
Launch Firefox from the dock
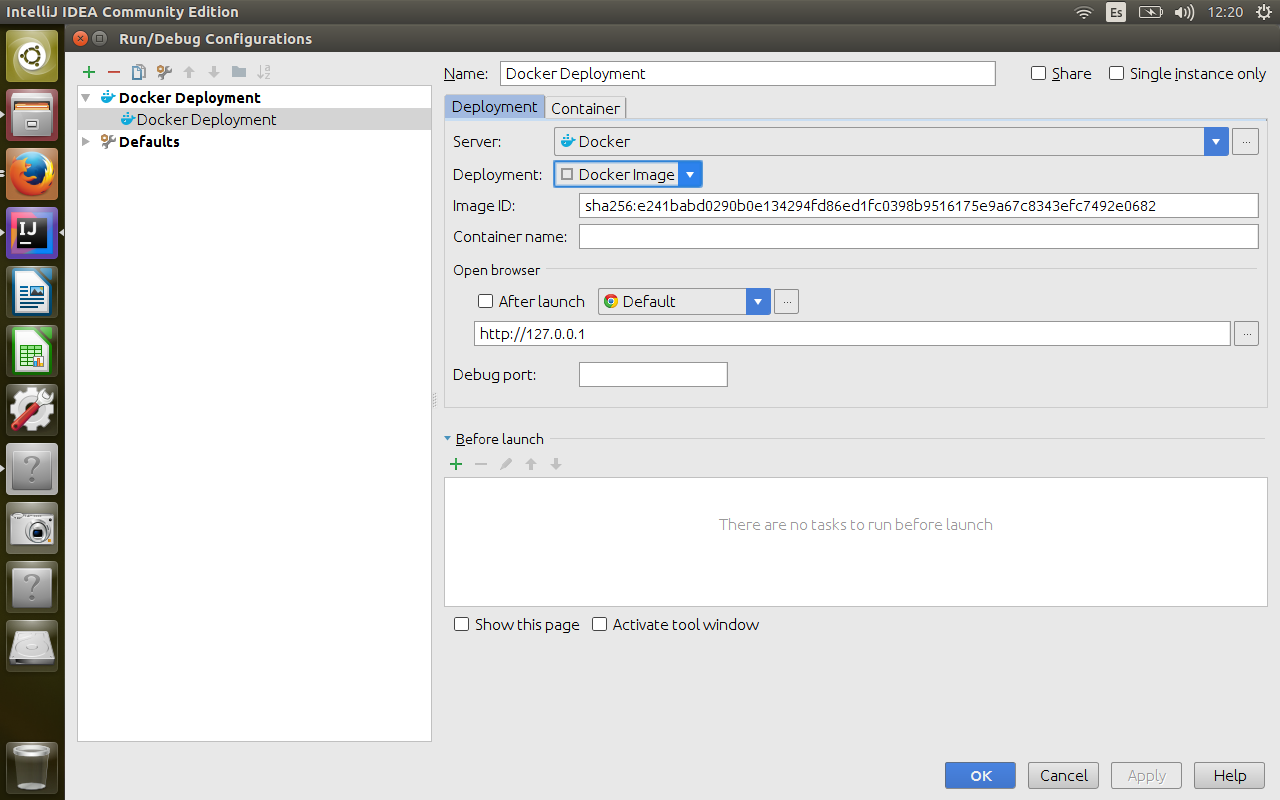tap(32, 174)
